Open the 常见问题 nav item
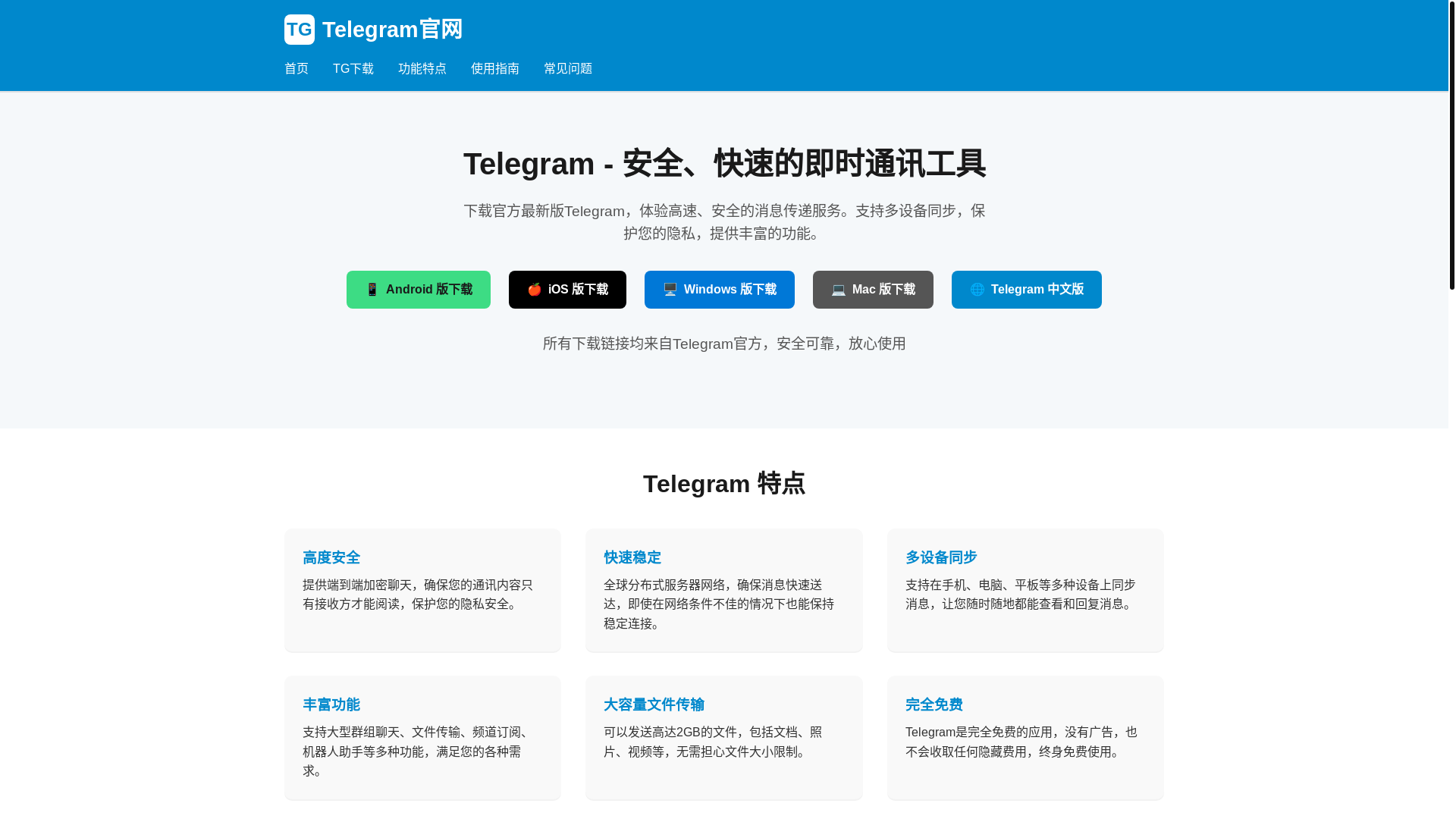Image resolution: width=1456 pixels, height=819 pixels. click(x=568, y=69)
